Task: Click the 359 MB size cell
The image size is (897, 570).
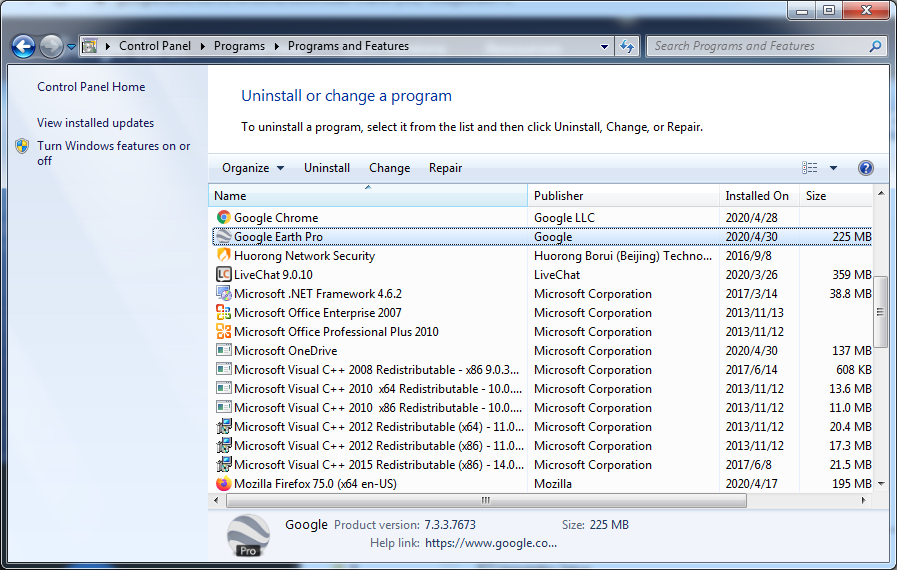Action: [852, 274]
